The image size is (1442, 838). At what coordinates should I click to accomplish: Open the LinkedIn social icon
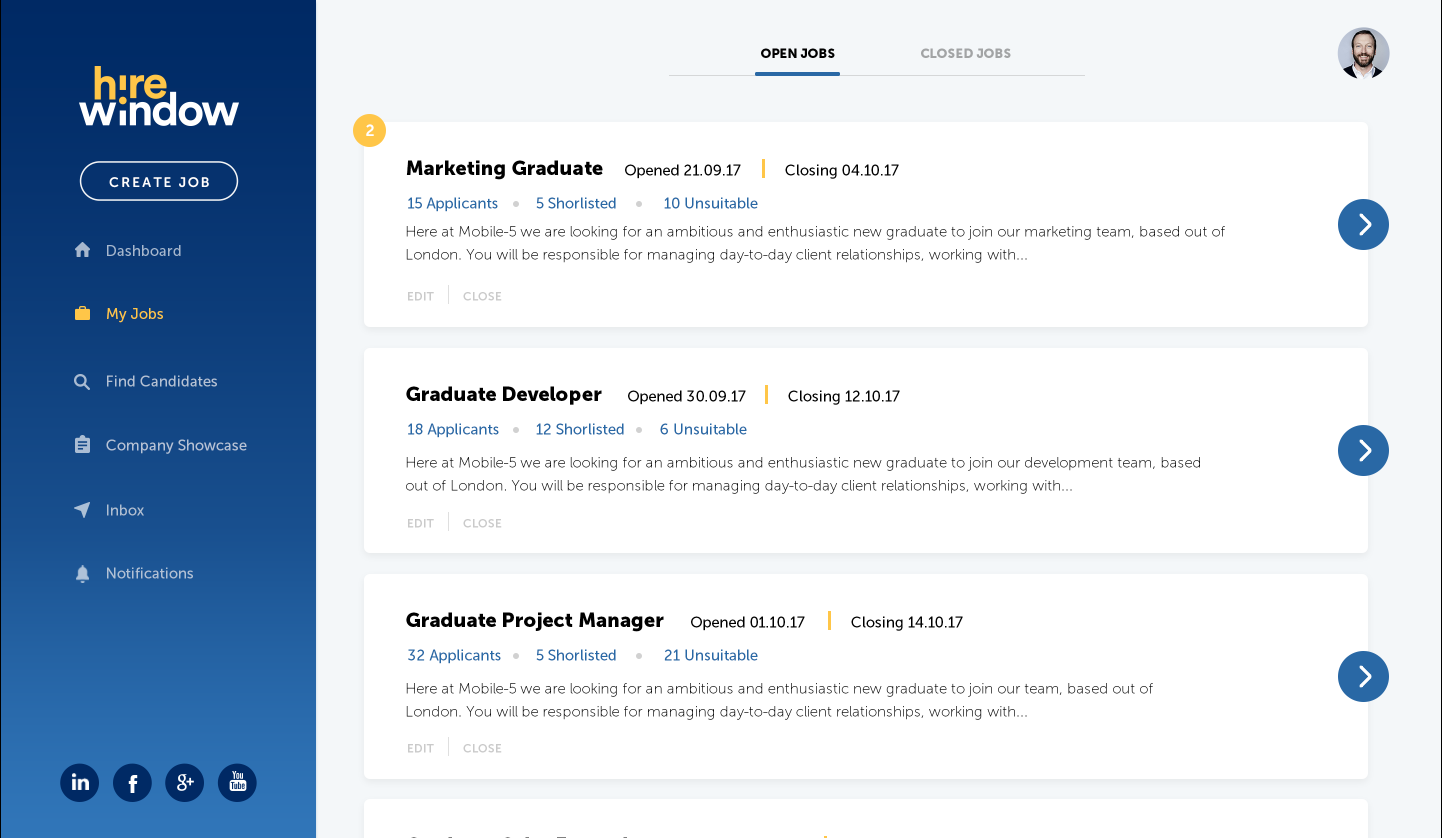click(79, 783)
